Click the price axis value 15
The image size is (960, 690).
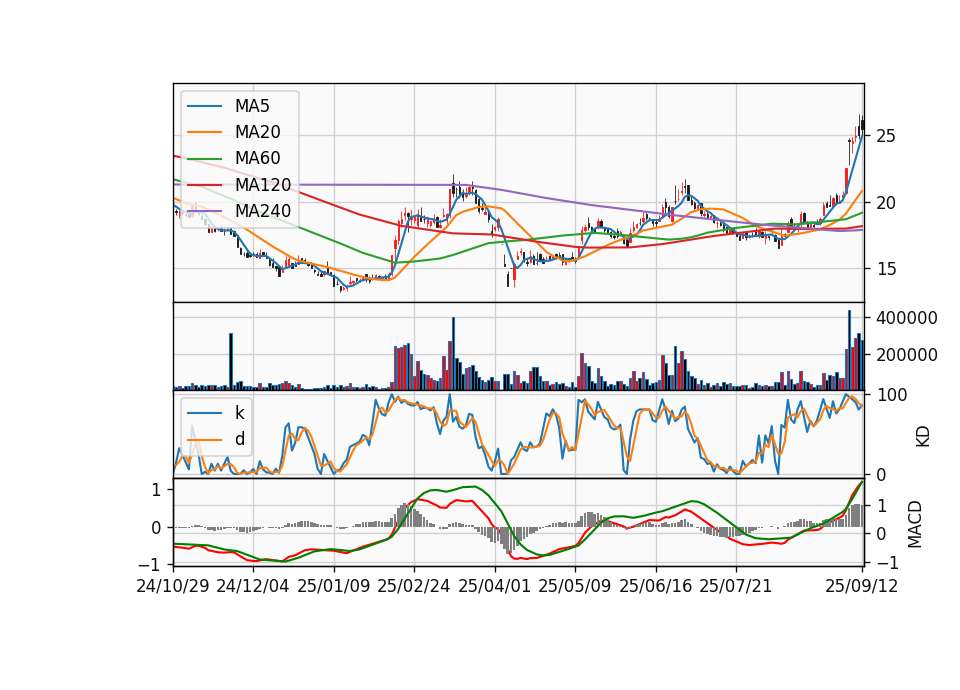[885, 269]
